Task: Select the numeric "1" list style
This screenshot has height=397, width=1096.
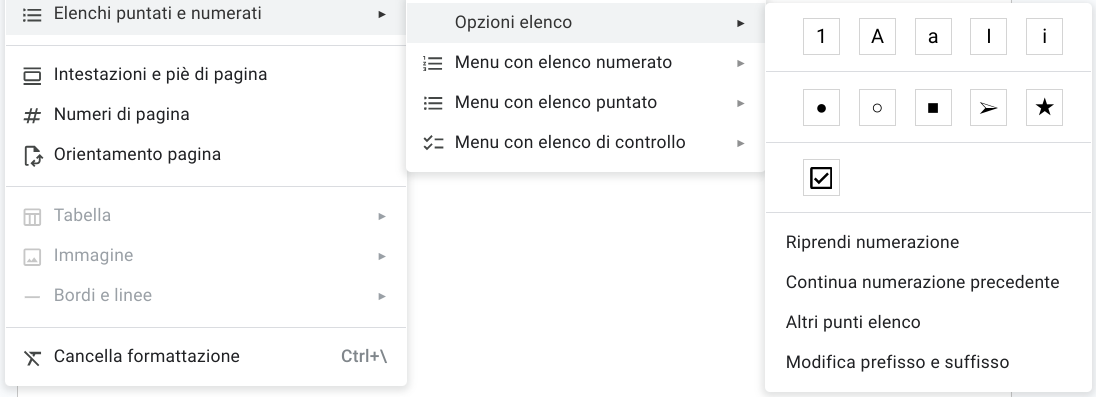Action: click(x=821, y=36)
